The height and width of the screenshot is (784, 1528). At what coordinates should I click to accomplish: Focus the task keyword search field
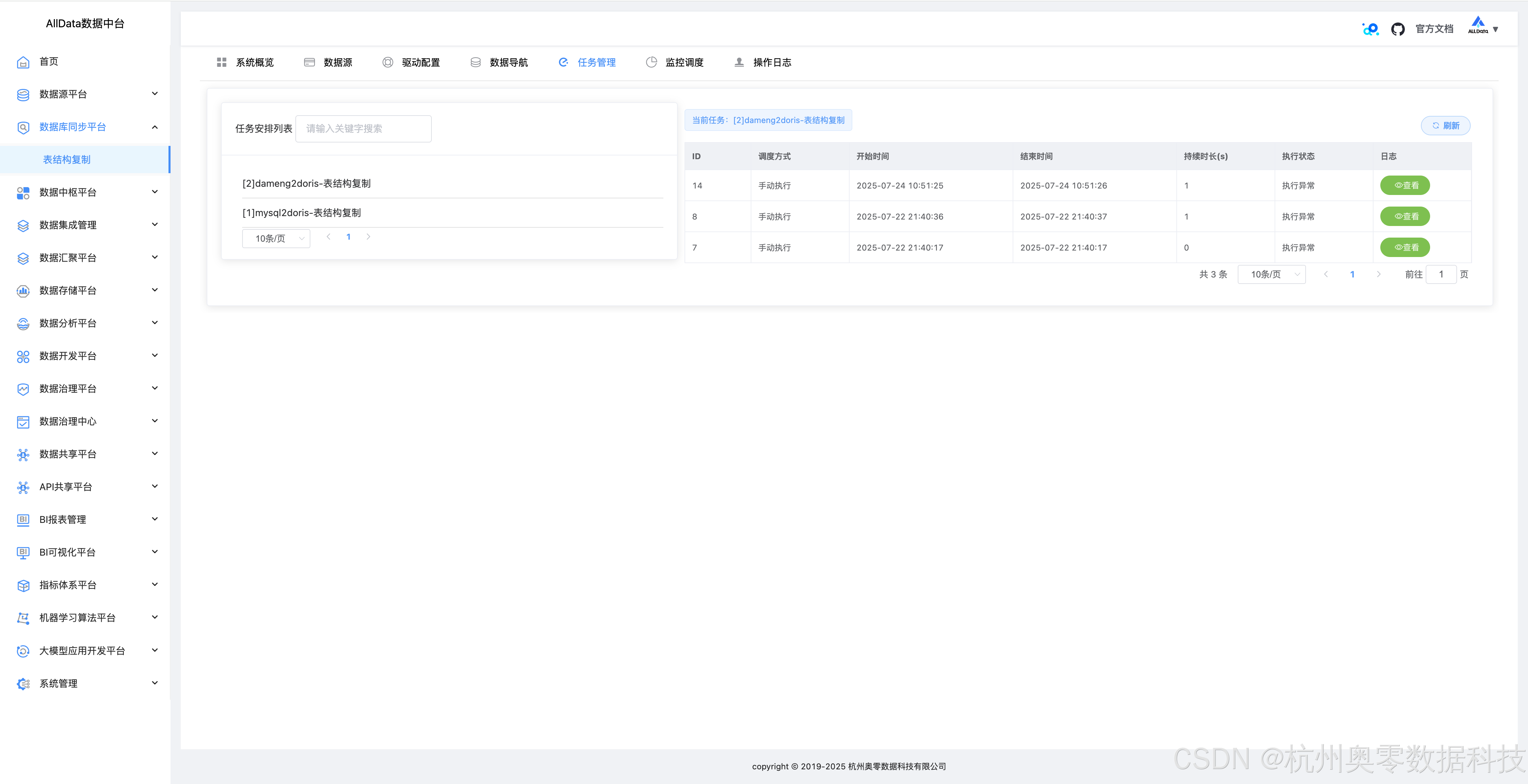click(x=363, y=129)
